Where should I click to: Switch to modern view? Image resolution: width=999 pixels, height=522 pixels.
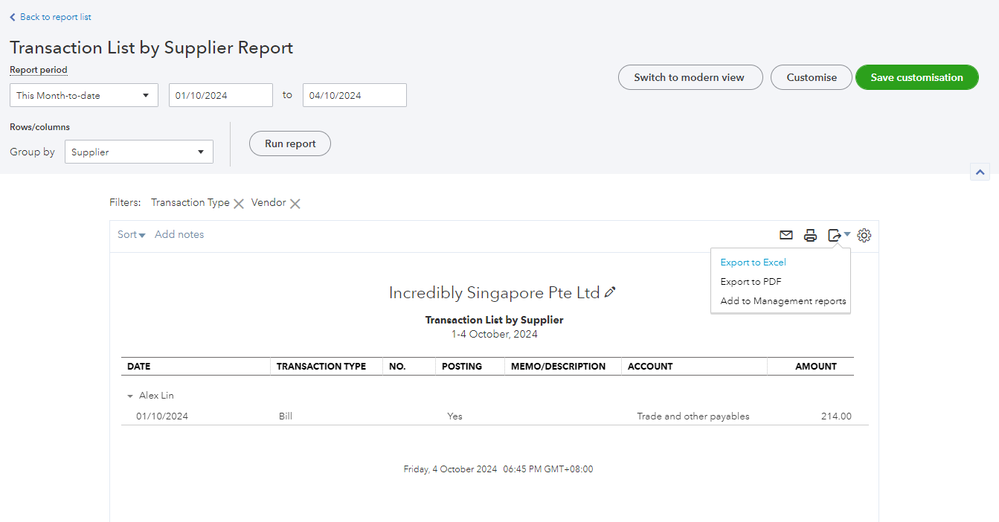click(x=689, y=78)
